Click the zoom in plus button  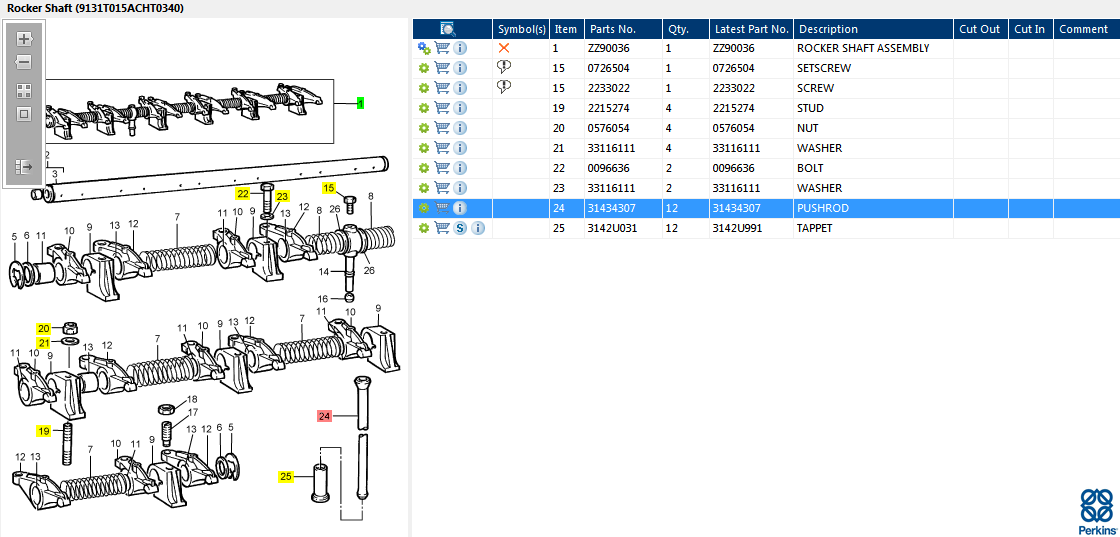24,39
